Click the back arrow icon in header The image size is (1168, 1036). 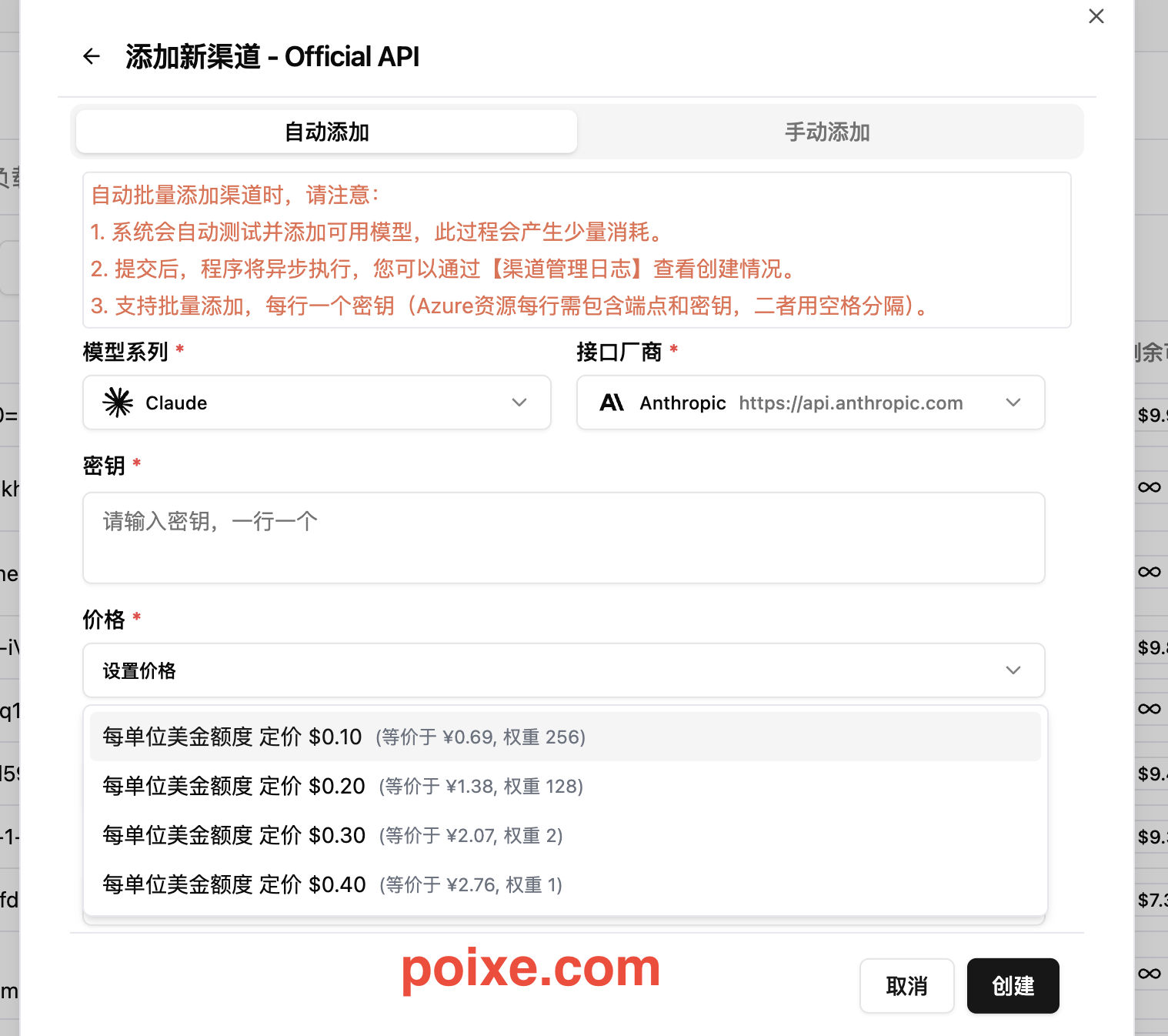(x=92, y=56)
